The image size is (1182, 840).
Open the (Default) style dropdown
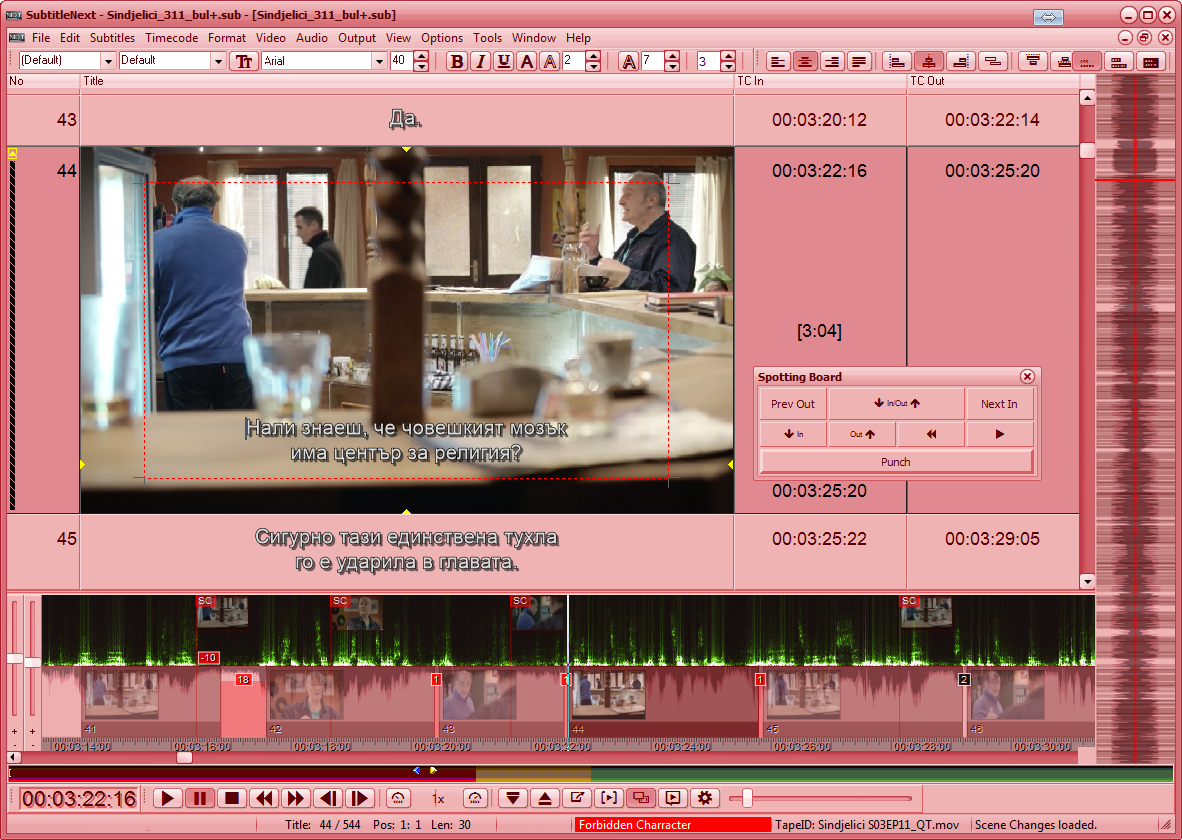pyautogui.click(x=108, y=61)
